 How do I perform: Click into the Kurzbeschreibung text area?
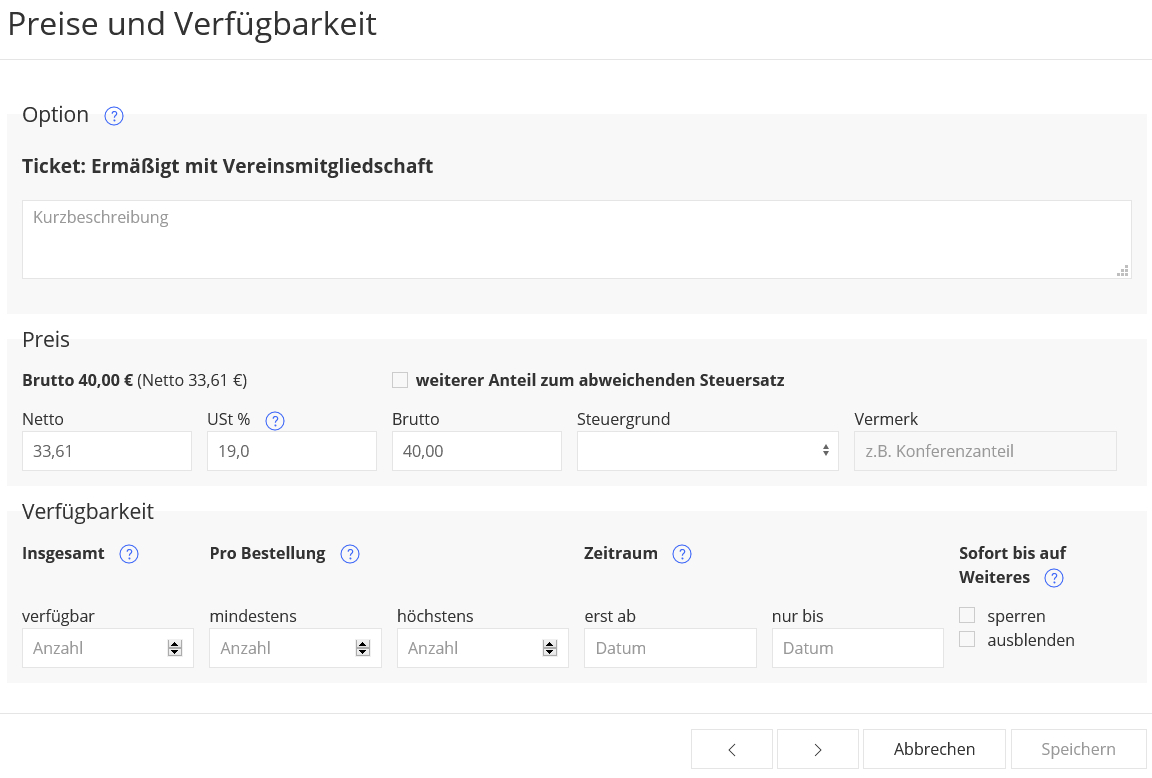[x=576, y=239]
